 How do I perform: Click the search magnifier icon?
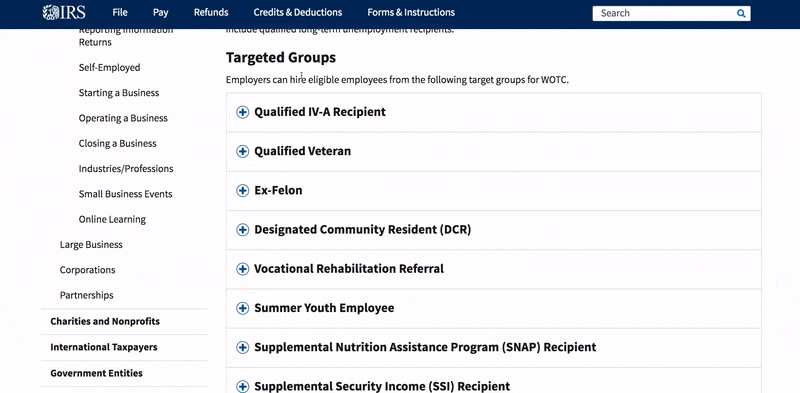[741, 13]
